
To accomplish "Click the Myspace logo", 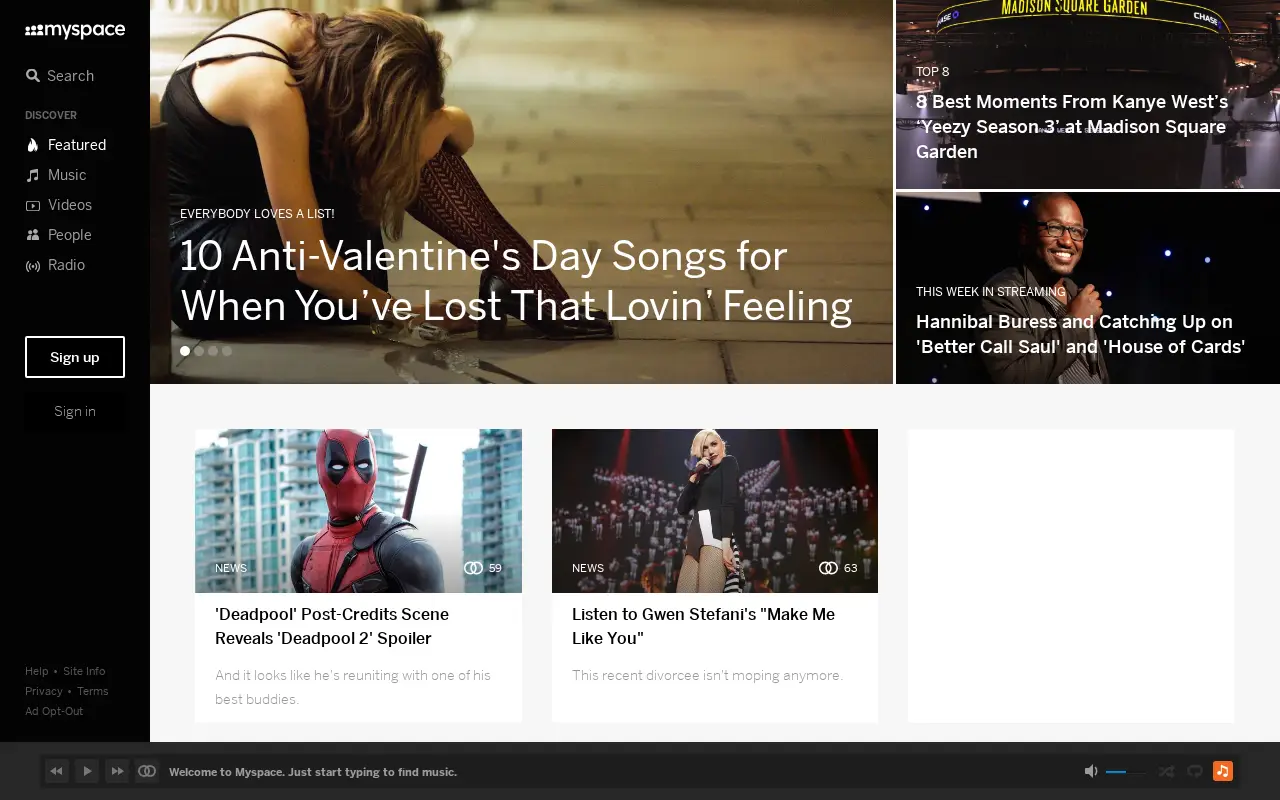I will coord(75,31).
